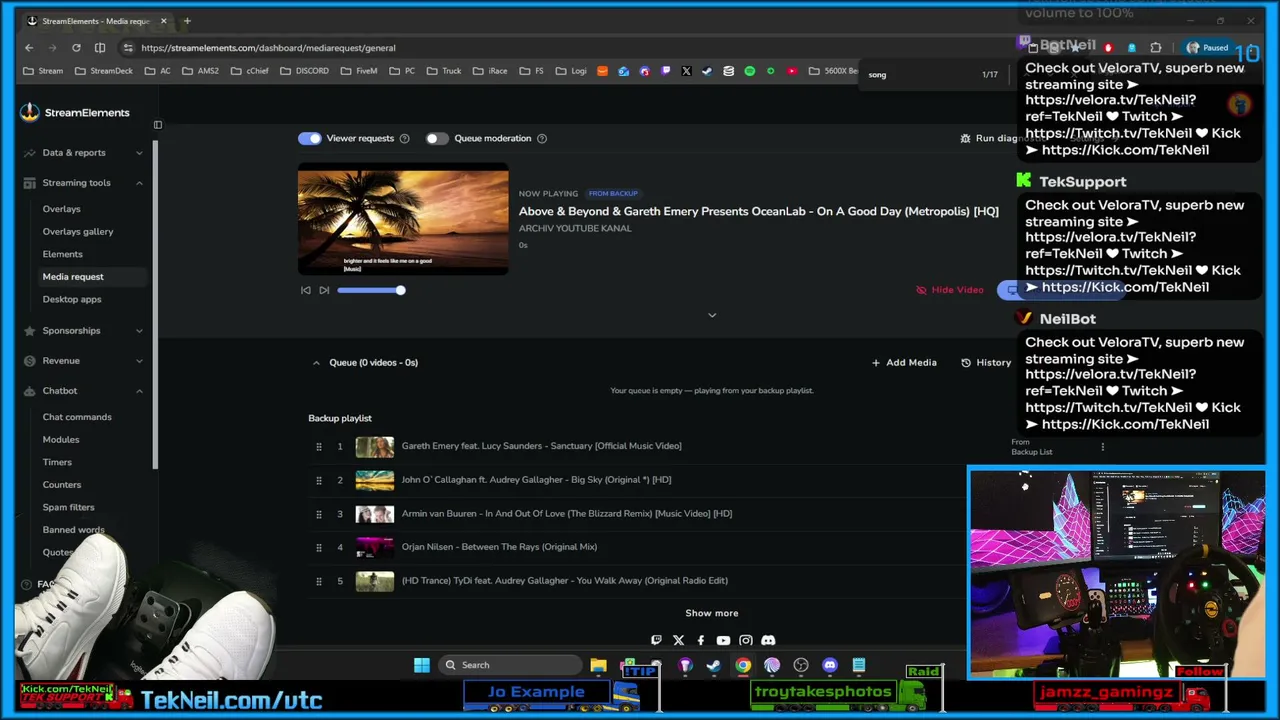1280x720 pixels.
Task: Open Elements in sidebar
Action: (x=62, y=255)
